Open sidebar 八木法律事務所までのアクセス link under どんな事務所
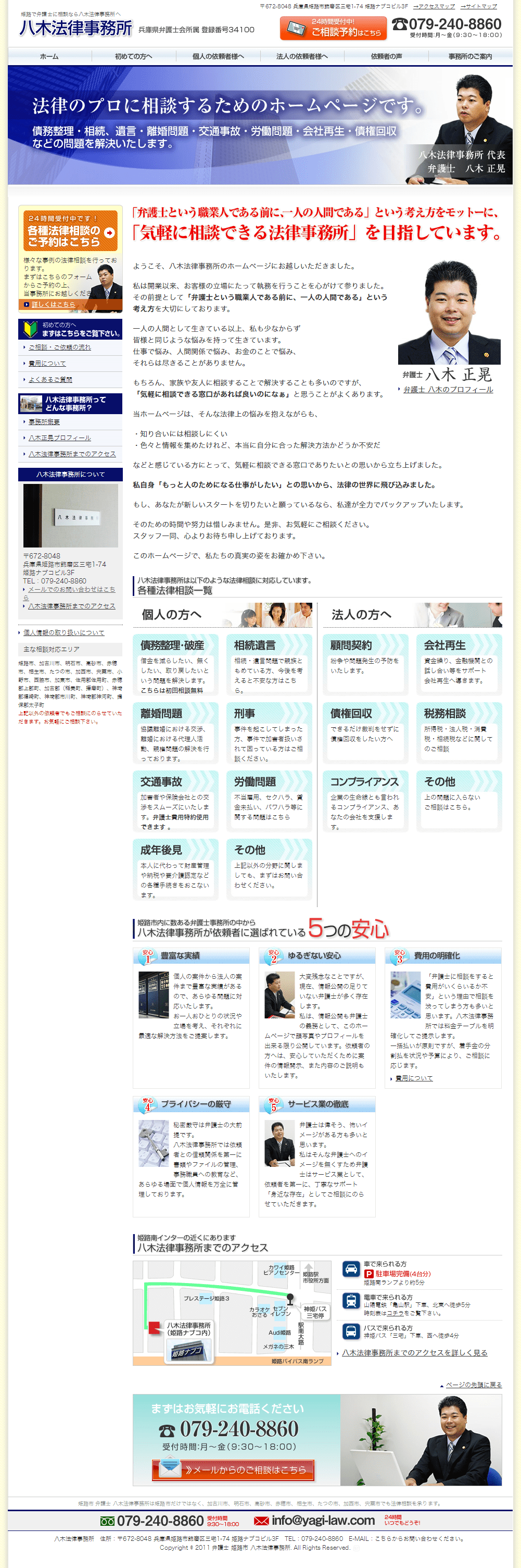This screenshot has height=1568, width=521. [72, 454]
